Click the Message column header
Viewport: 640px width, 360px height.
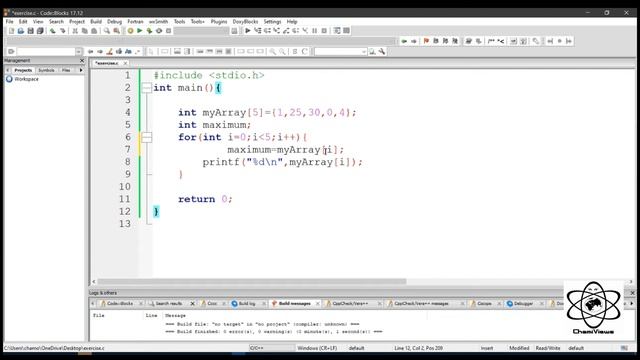click(x=175, y=316)
